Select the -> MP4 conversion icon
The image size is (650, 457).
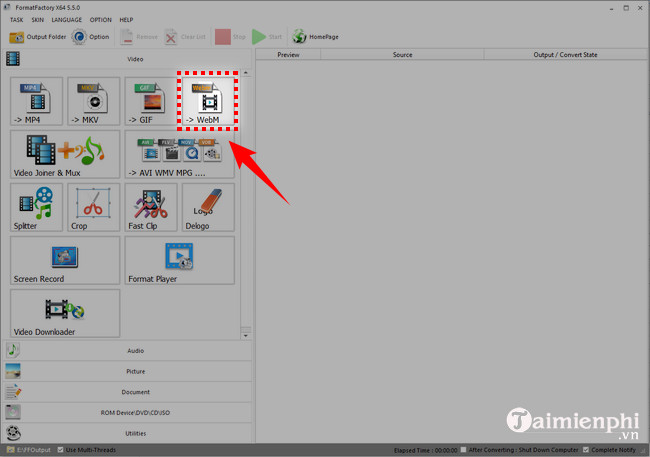[36, 101]
